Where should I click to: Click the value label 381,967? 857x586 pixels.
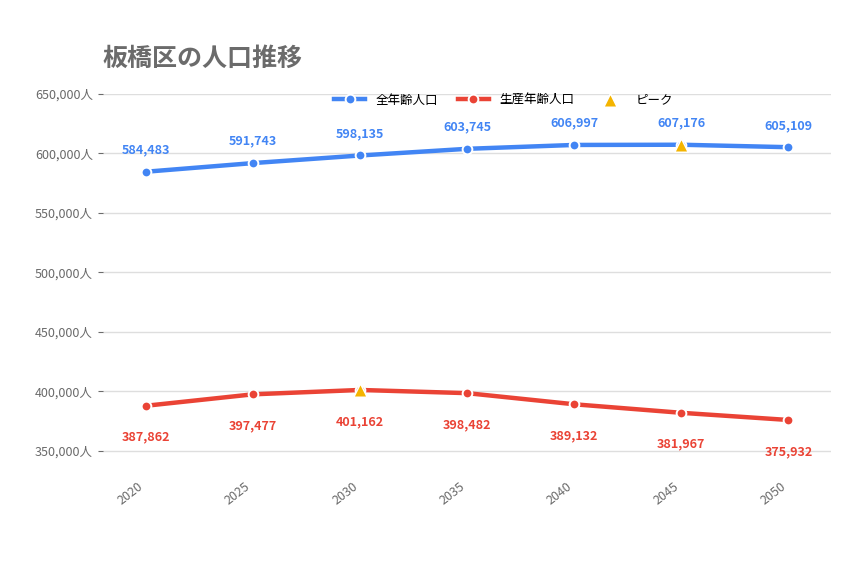pos(680,444)
